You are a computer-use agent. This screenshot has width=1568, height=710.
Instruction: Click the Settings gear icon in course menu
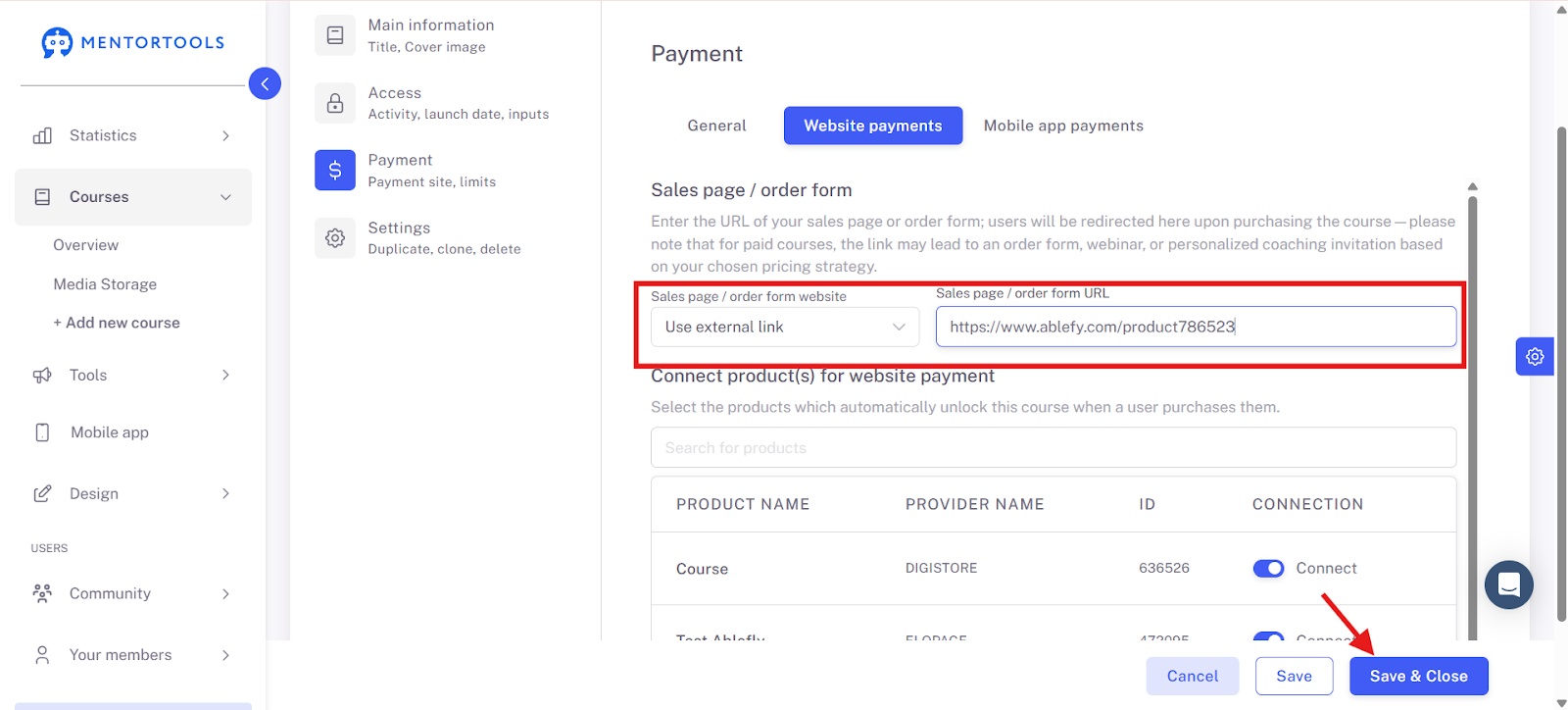pyautogui.click(x=335, y=237)
